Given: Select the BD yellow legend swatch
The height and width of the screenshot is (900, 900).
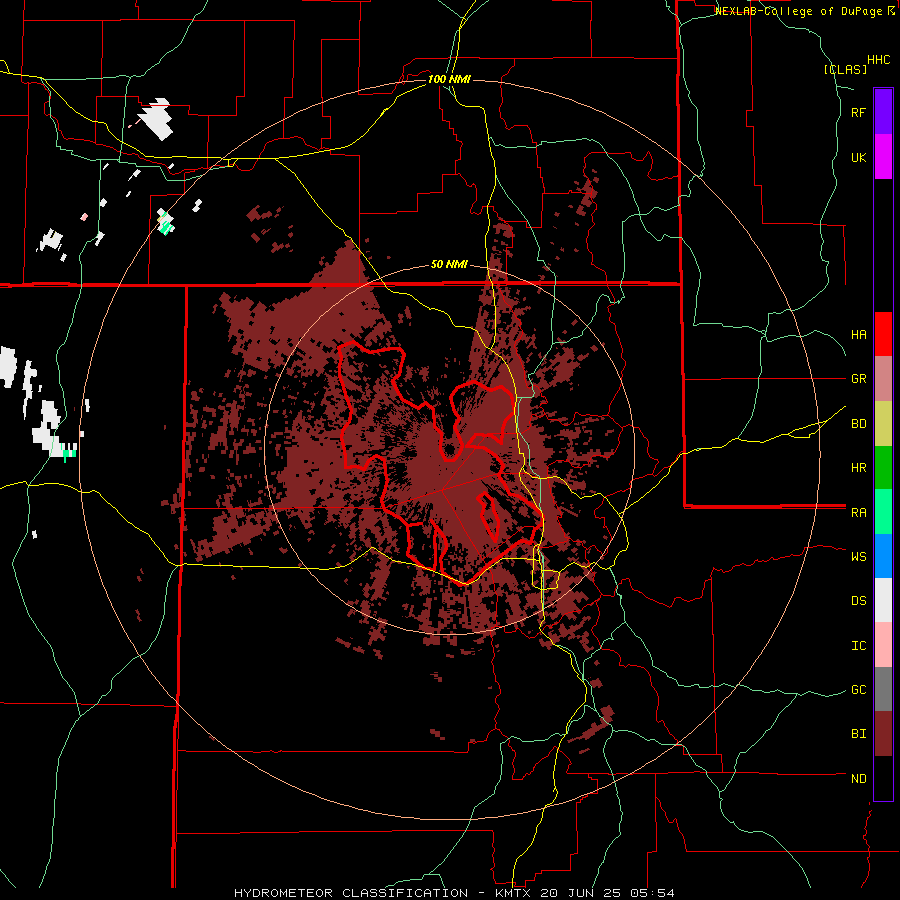Looking at the screenshot, I should coord(883,424).
